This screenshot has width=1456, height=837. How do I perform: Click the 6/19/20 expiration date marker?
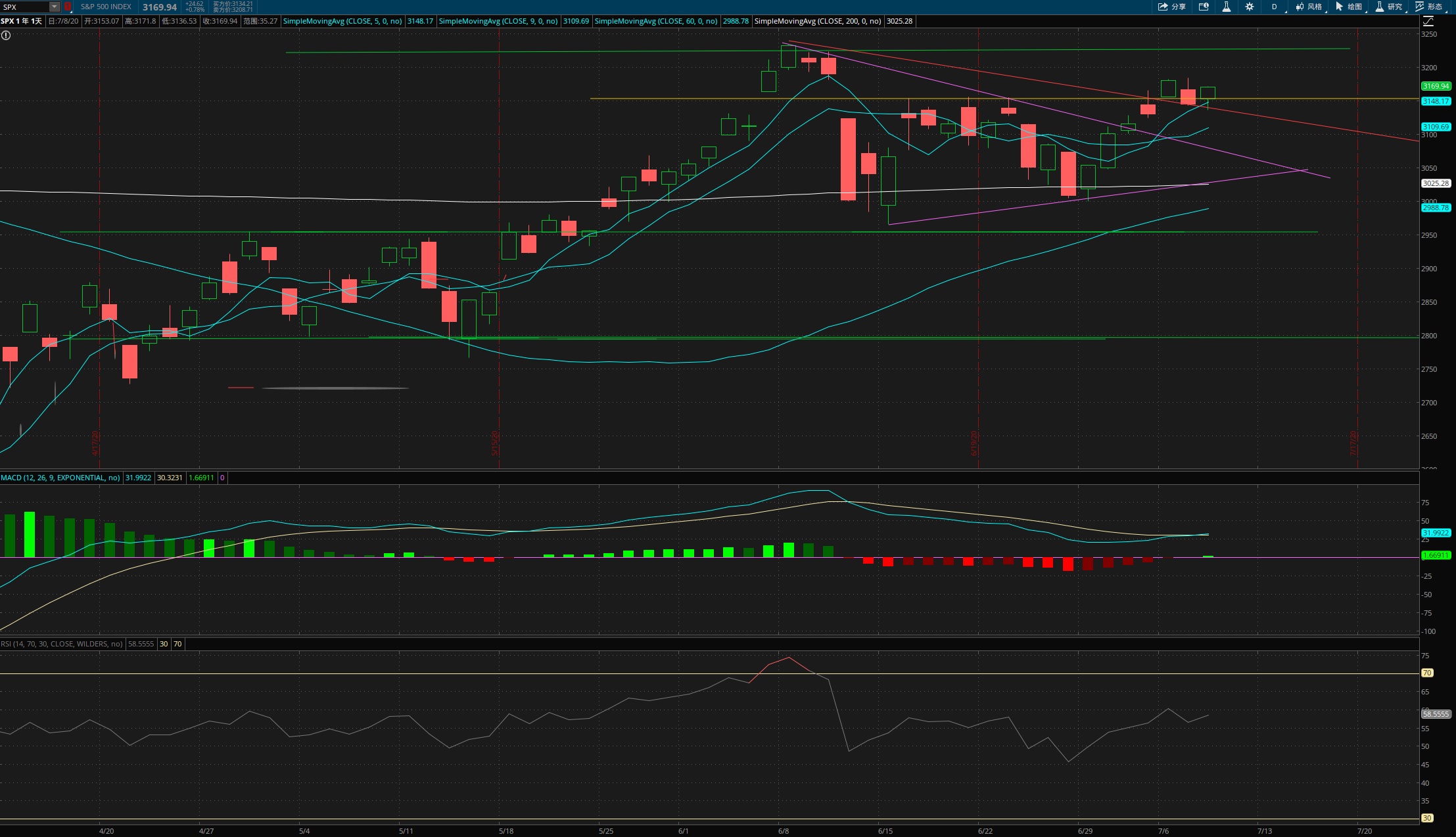(974, 443)
